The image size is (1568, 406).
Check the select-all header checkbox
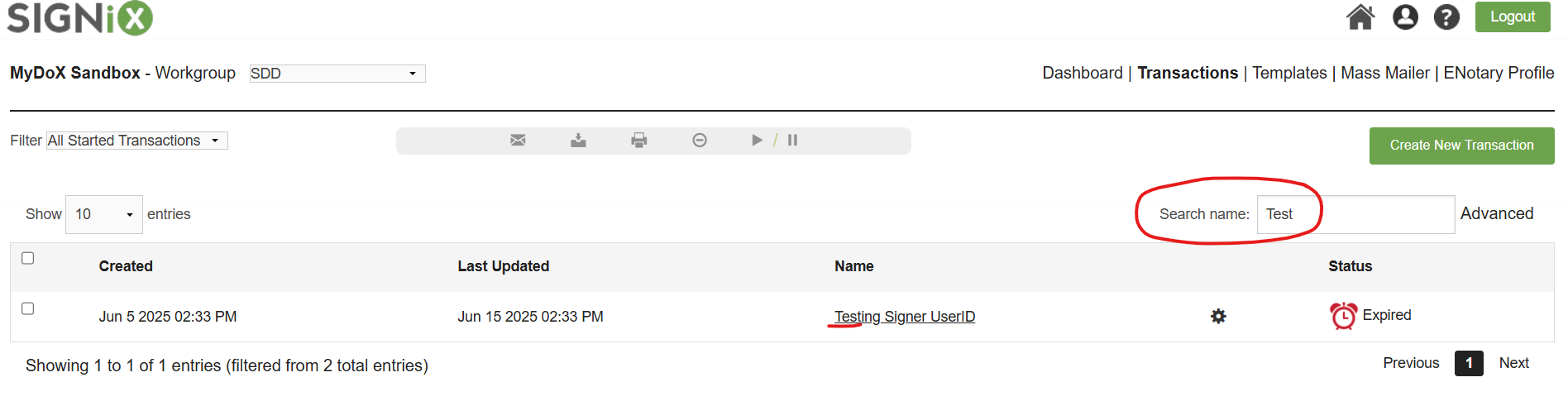coord(28,258)
